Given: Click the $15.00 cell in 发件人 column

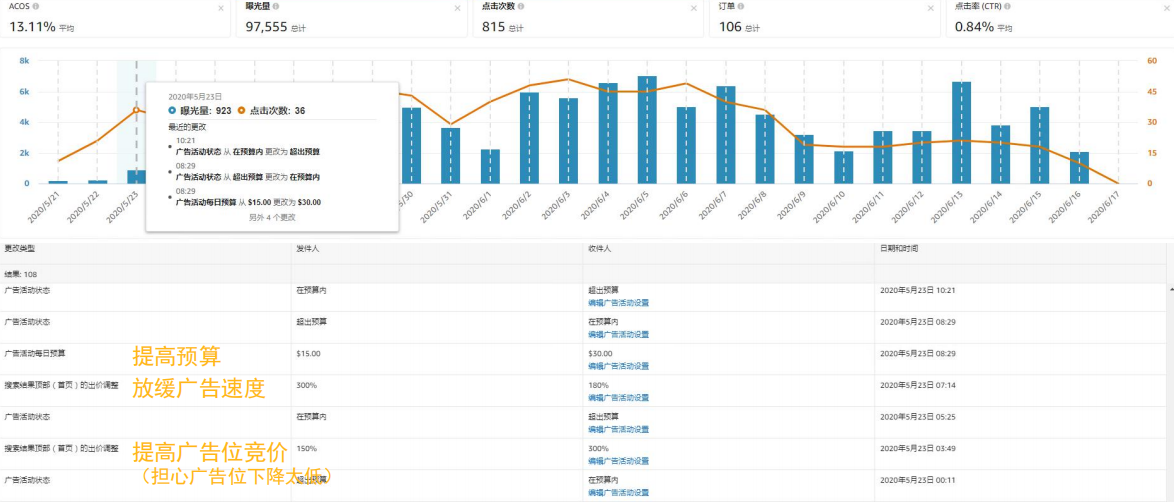Looking at the screenshot, I should click(x=308, y=352).
